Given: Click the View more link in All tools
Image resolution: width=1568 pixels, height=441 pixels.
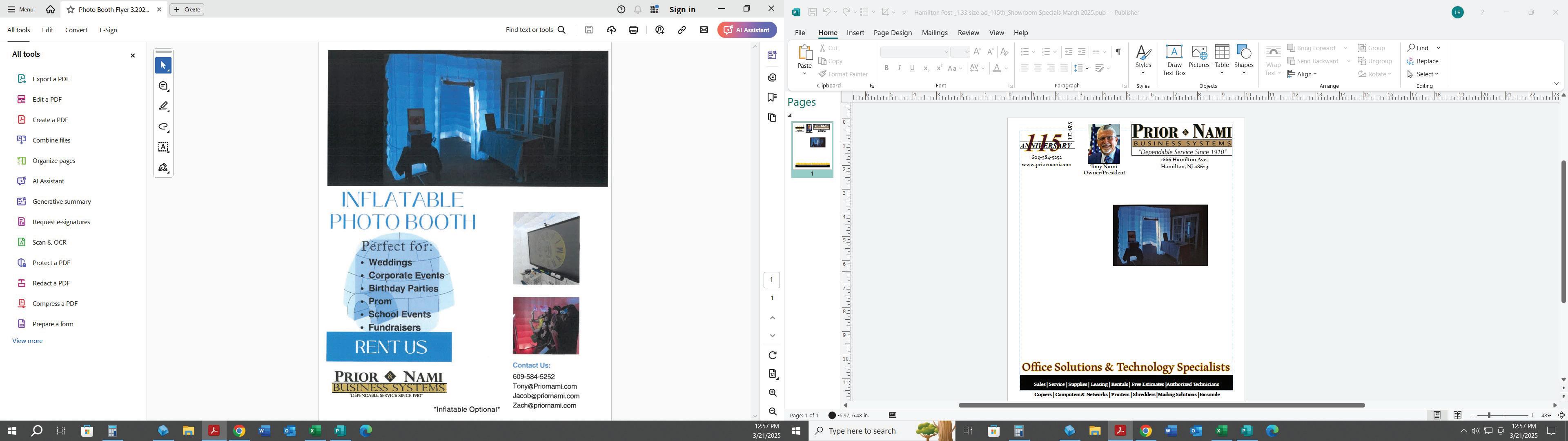Looking at the screenshot, I should click(x=27, y=341).
